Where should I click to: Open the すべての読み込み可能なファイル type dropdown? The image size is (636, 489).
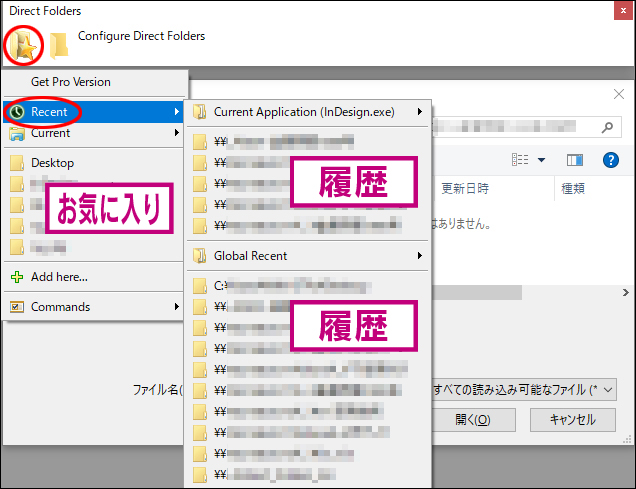click(x=524, y=390)
